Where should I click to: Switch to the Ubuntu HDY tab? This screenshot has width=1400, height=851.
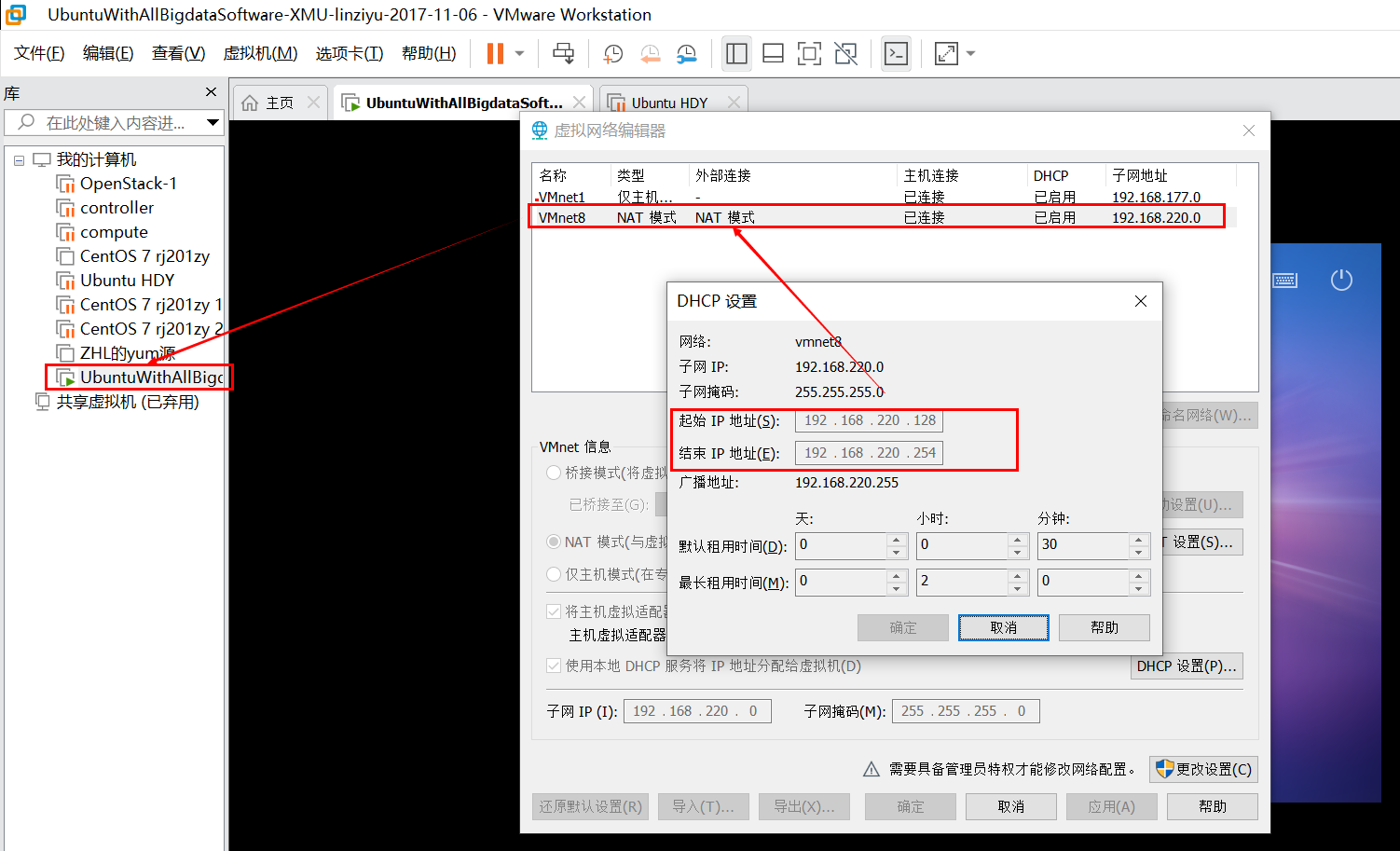[669, 103]
